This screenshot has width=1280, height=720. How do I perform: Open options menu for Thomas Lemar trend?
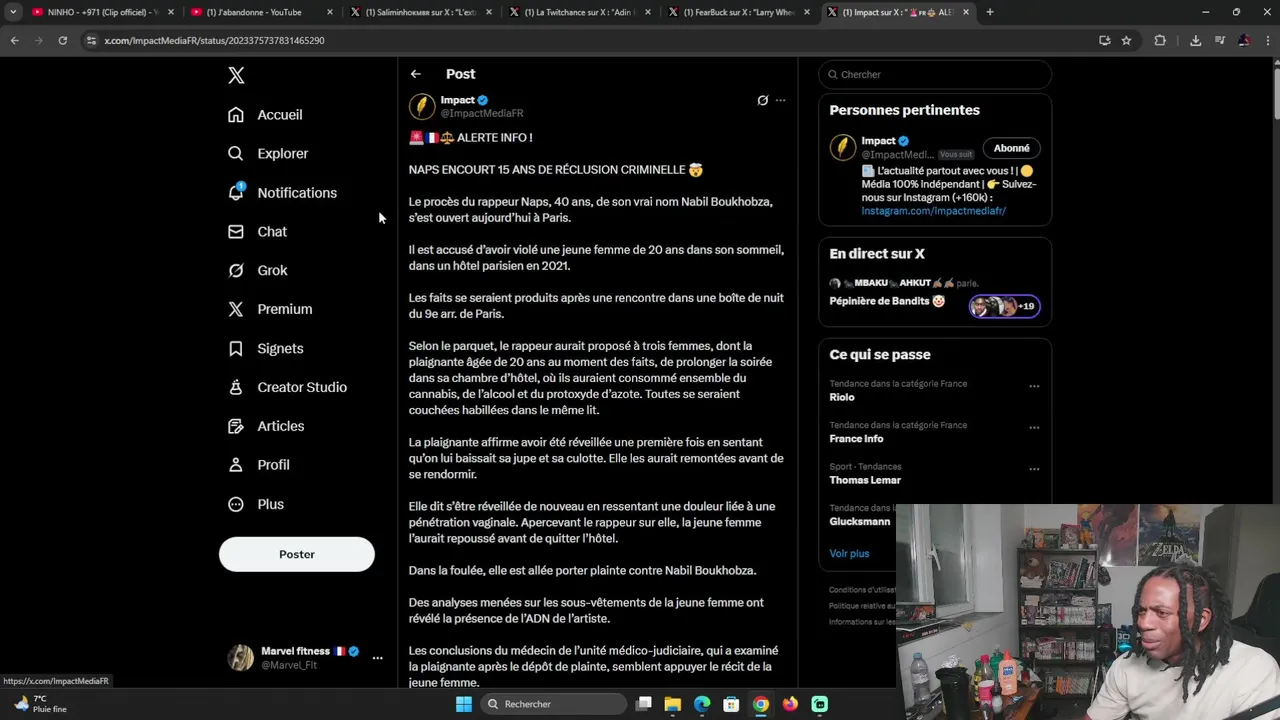point(1034,469)
